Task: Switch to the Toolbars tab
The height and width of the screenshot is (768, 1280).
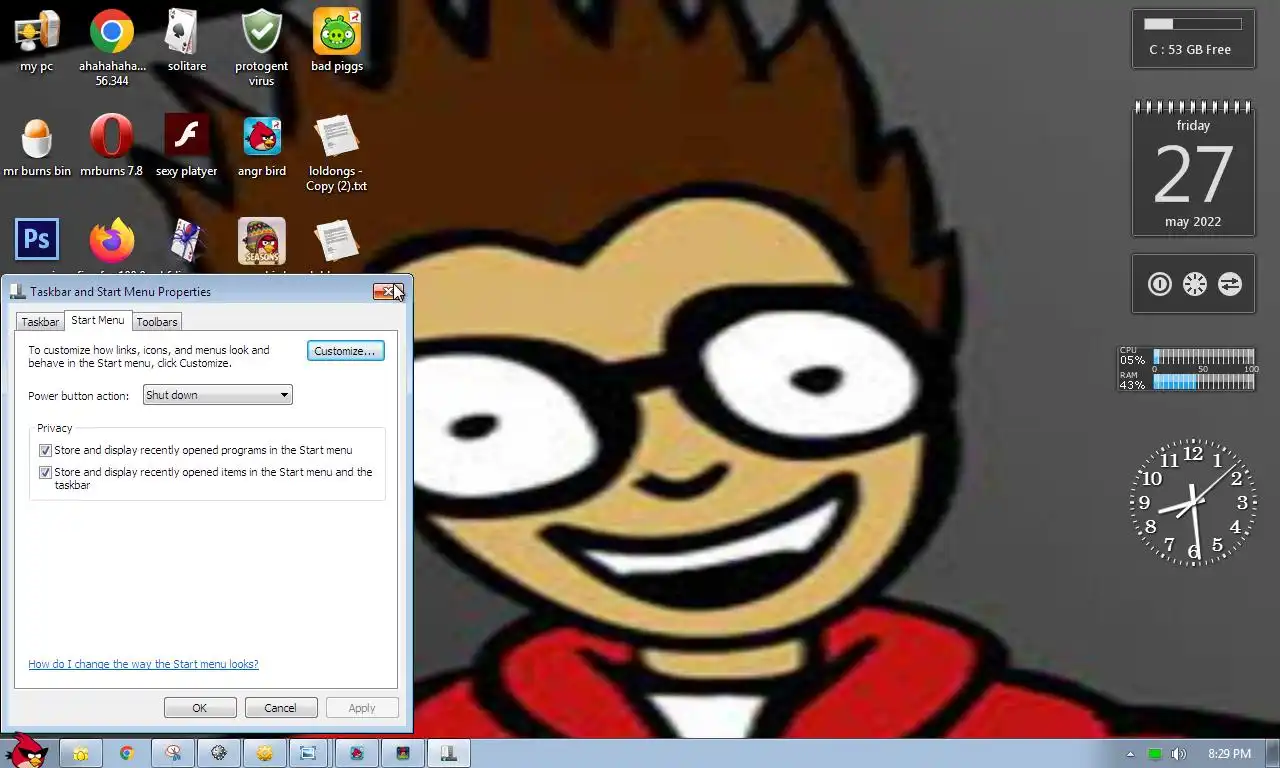Action: click(x=157, y=322)
